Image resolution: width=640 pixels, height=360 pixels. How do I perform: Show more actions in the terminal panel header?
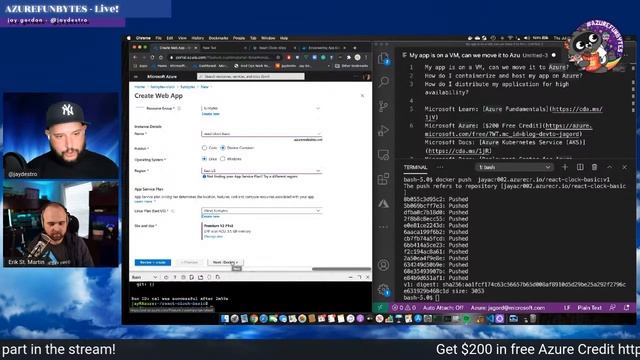(x=440, y=167)
